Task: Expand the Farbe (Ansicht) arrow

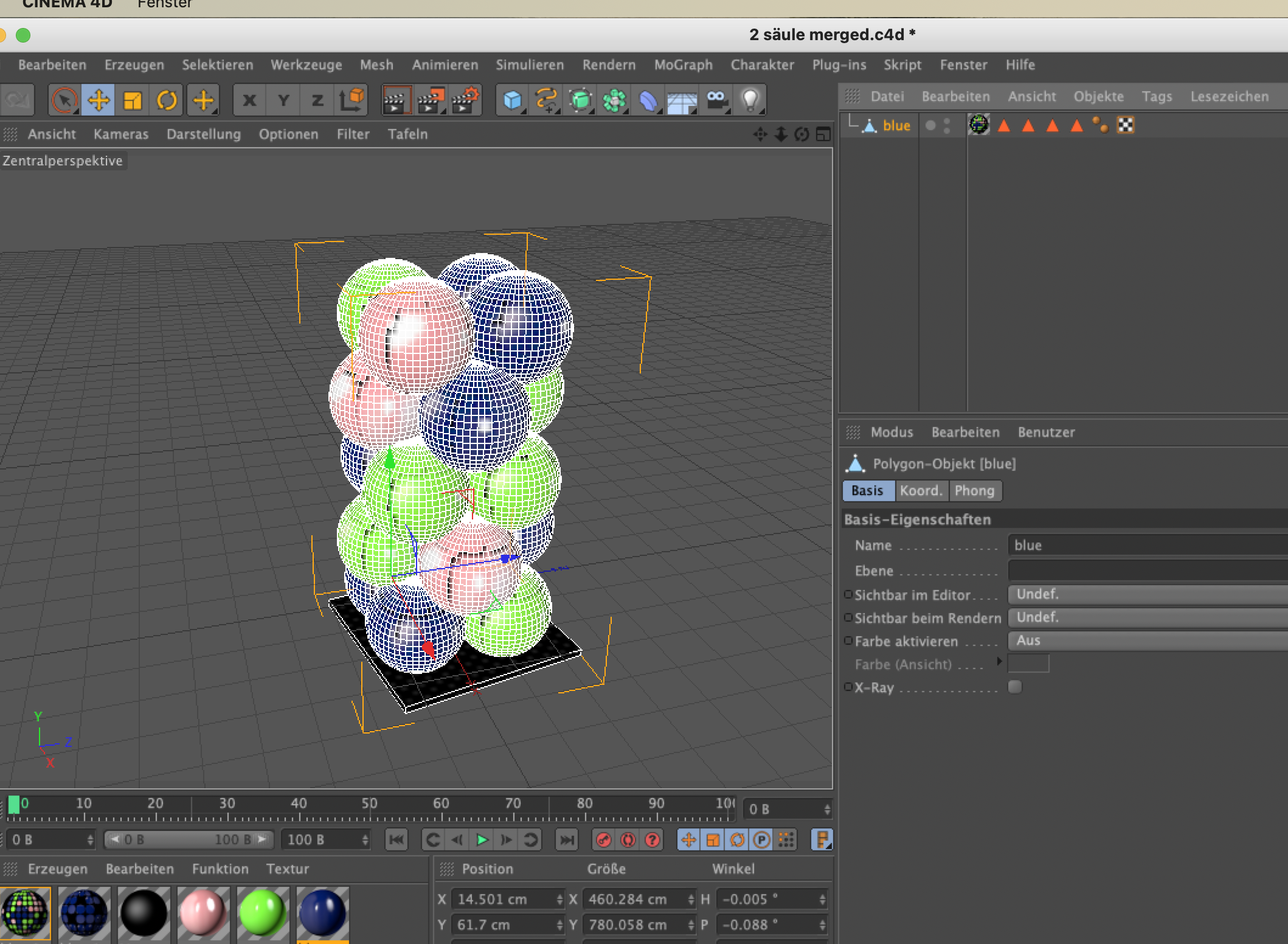Action: [999, 662]
